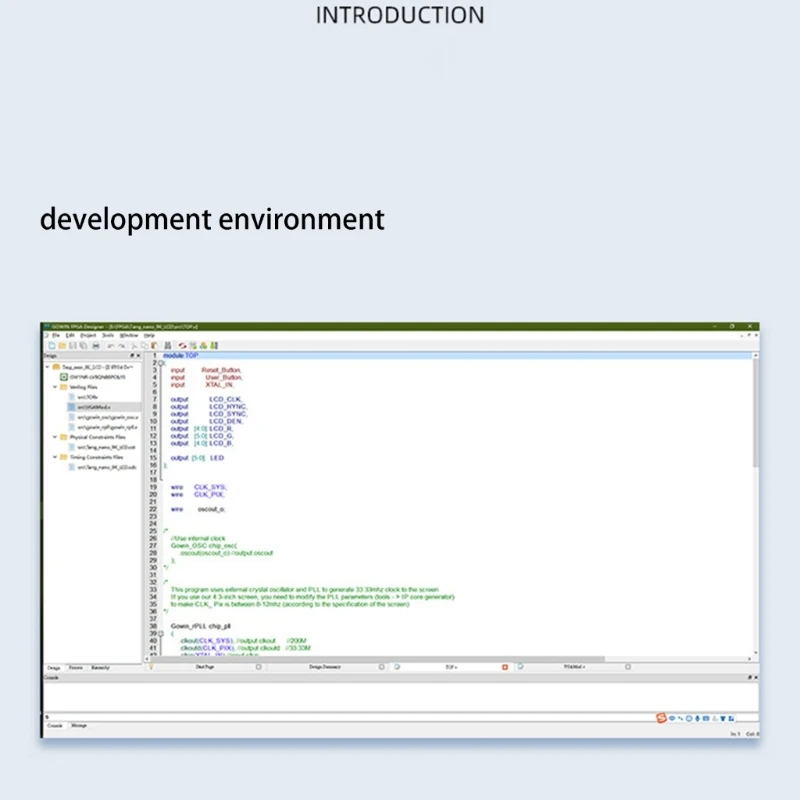Select the .cst physical constraints file
The width and height of the screenshot is (800, 800).
[106, 447]
